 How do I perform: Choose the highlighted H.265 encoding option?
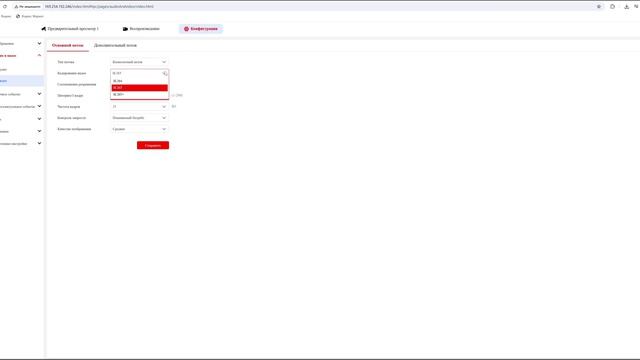pyautogui.click(x=140, y=88)
